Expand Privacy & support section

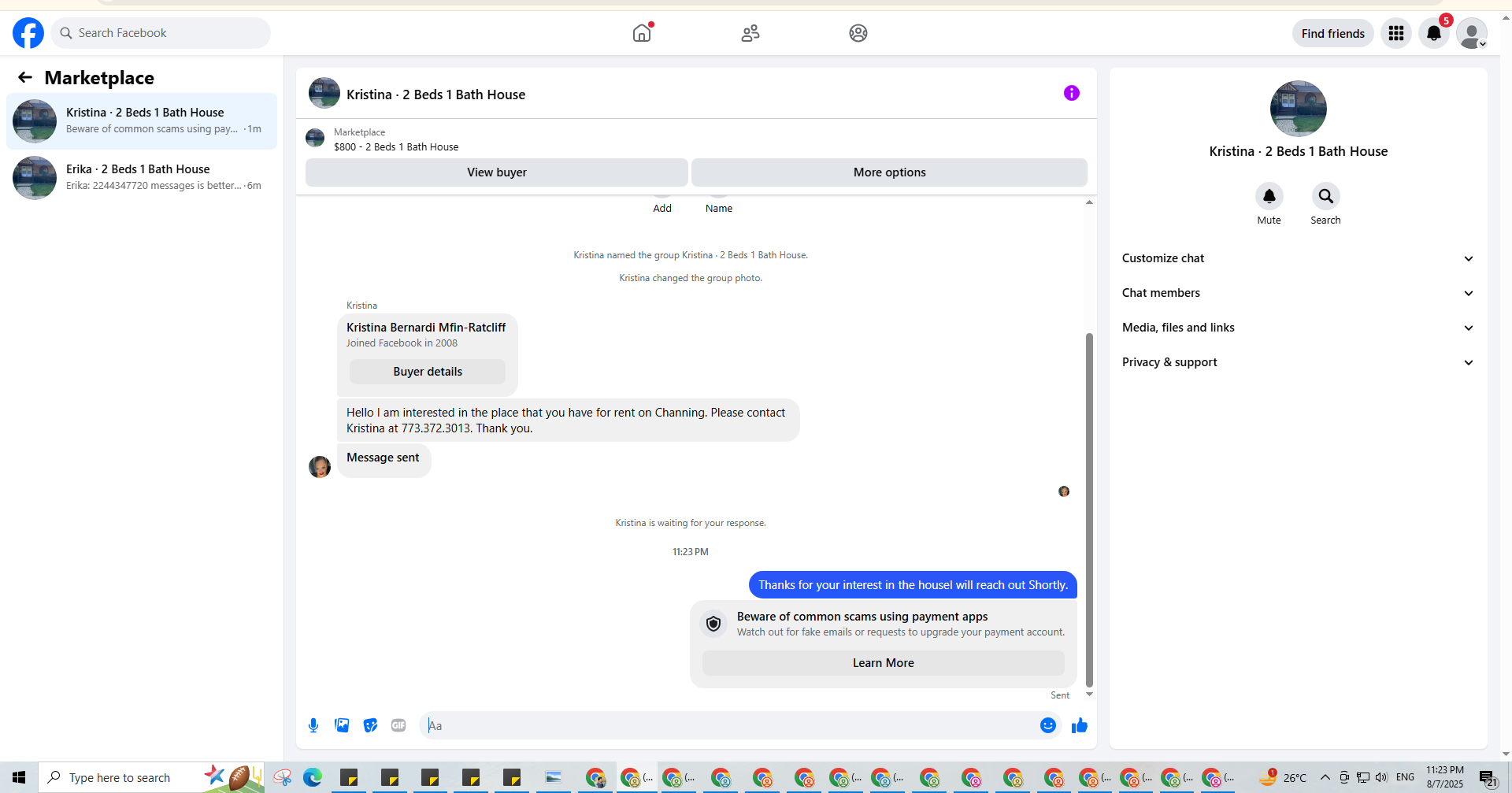1299,362
